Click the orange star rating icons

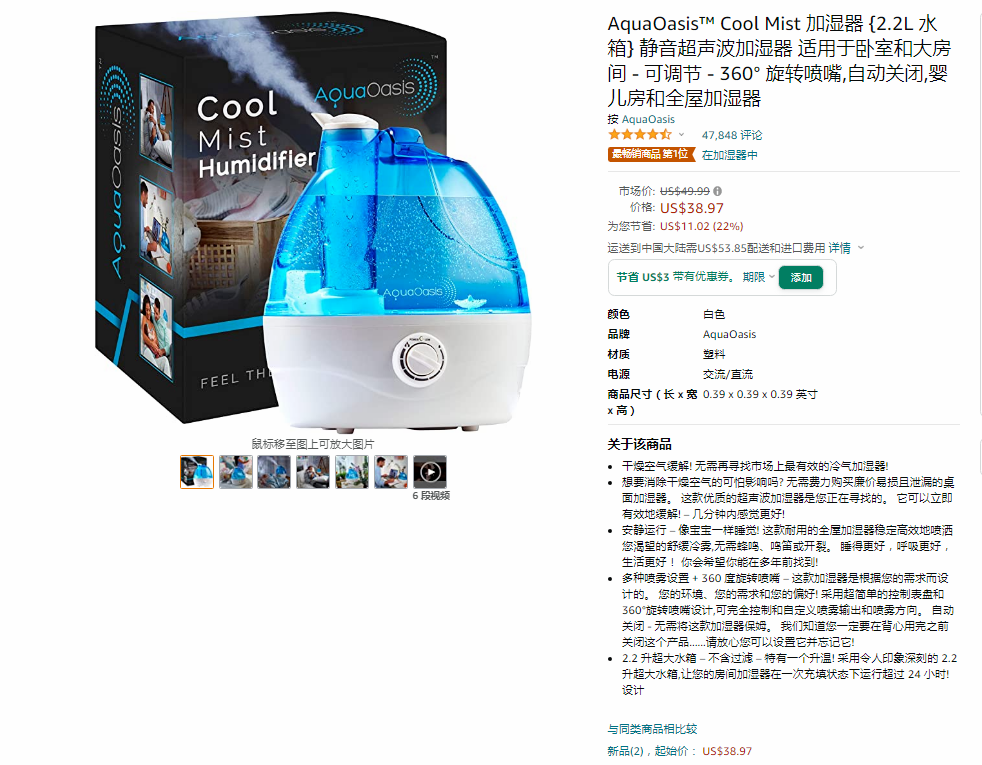pyautogui.click(x=639, y=135)
